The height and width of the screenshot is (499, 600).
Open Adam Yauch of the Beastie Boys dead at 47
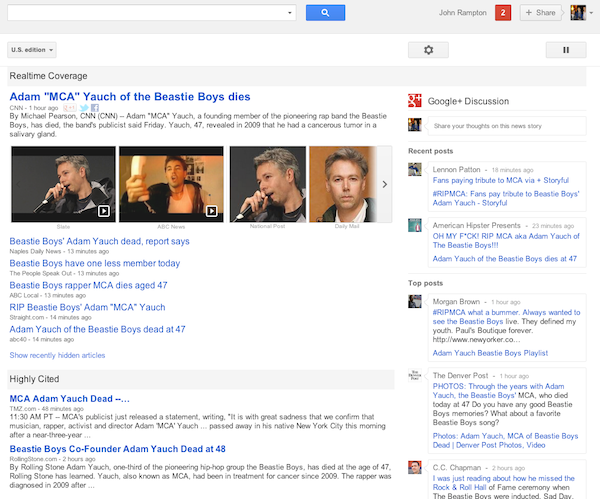point(97,329)
